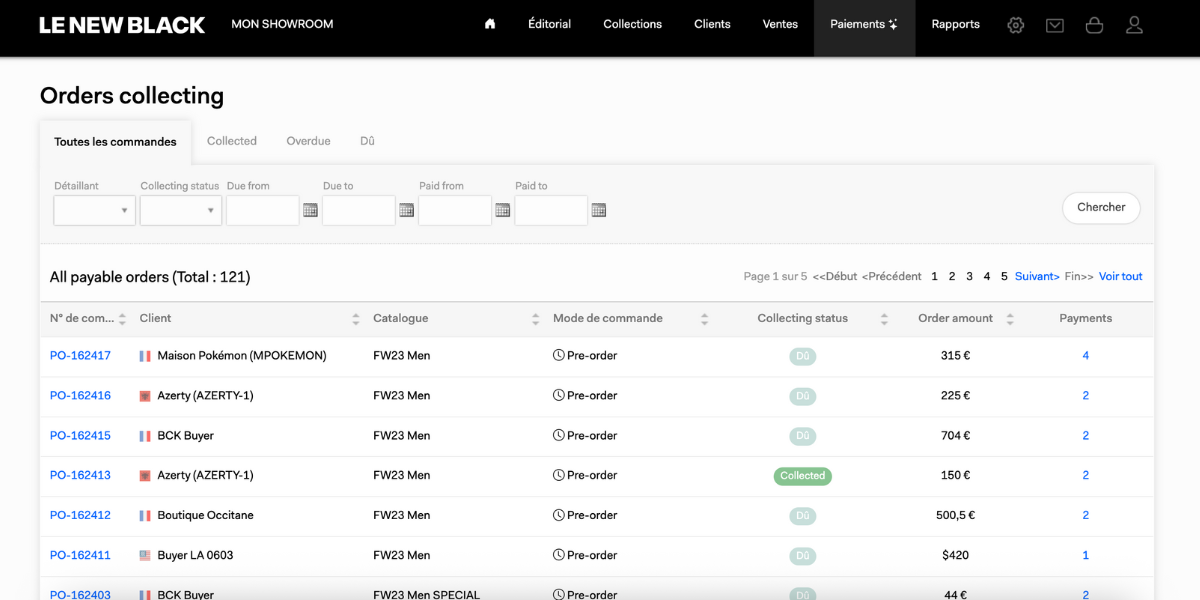Go to the home icon in navbar
The image size is (1200, 600).
[x=490, y=24]
